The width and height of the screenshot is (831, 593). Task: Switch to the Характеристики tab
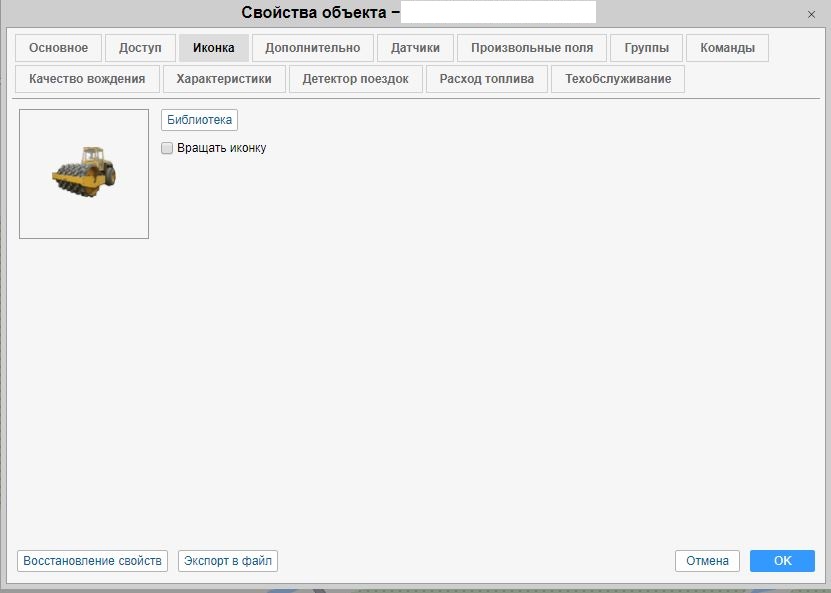tap(224, 79)
